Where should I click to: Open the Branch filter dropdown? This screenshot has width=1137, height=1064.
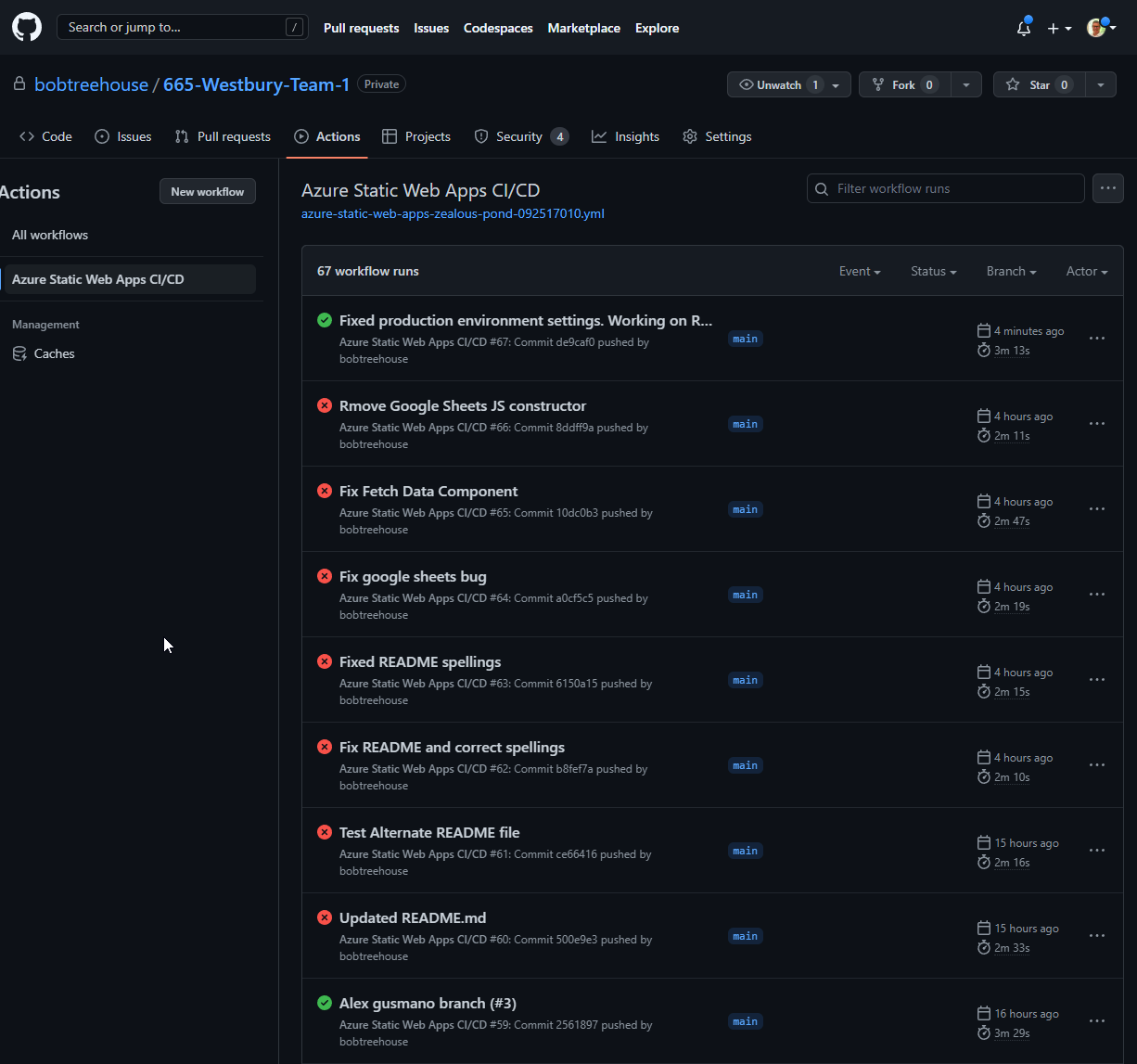click(1012, 271)
